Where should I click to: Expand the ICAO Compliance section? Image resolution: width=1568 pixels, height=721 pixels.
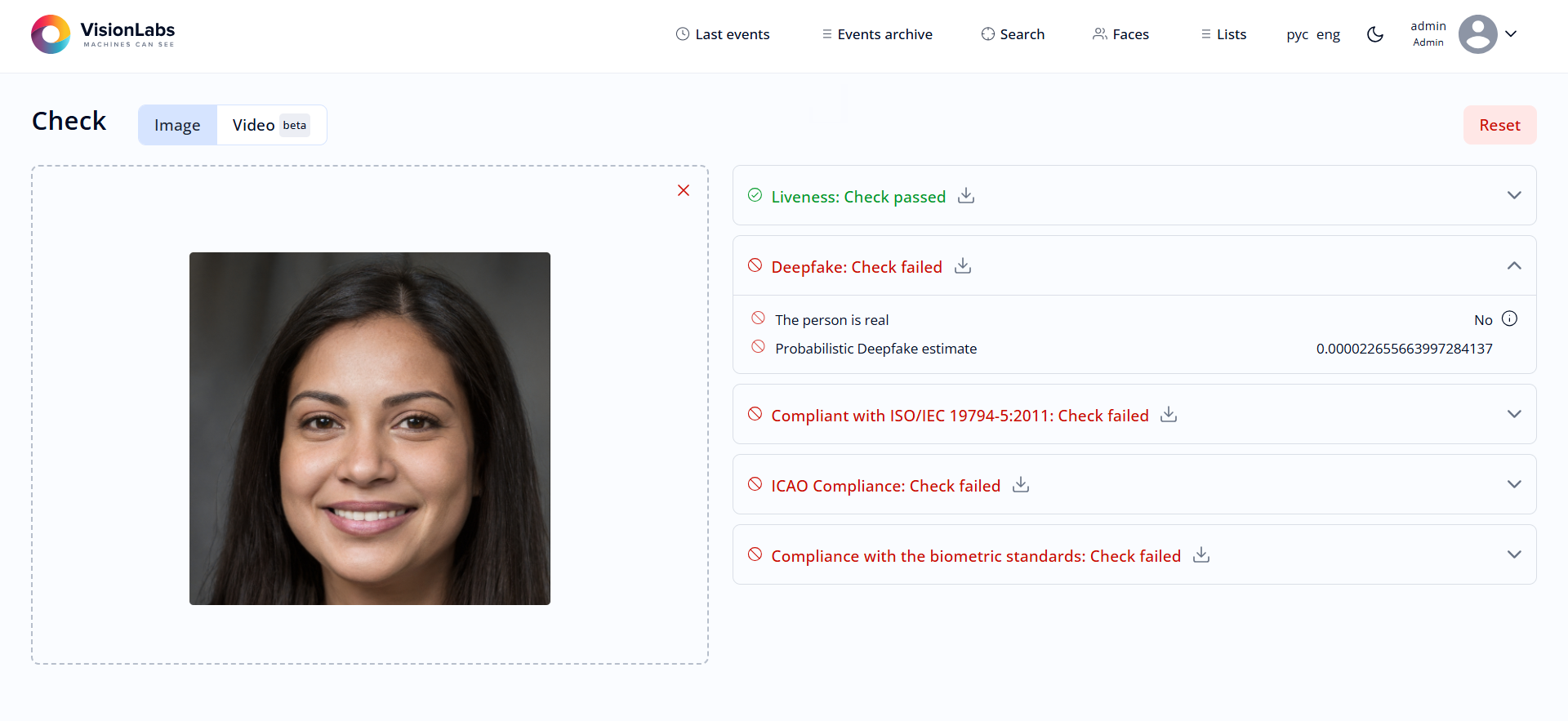(1514, 485)
